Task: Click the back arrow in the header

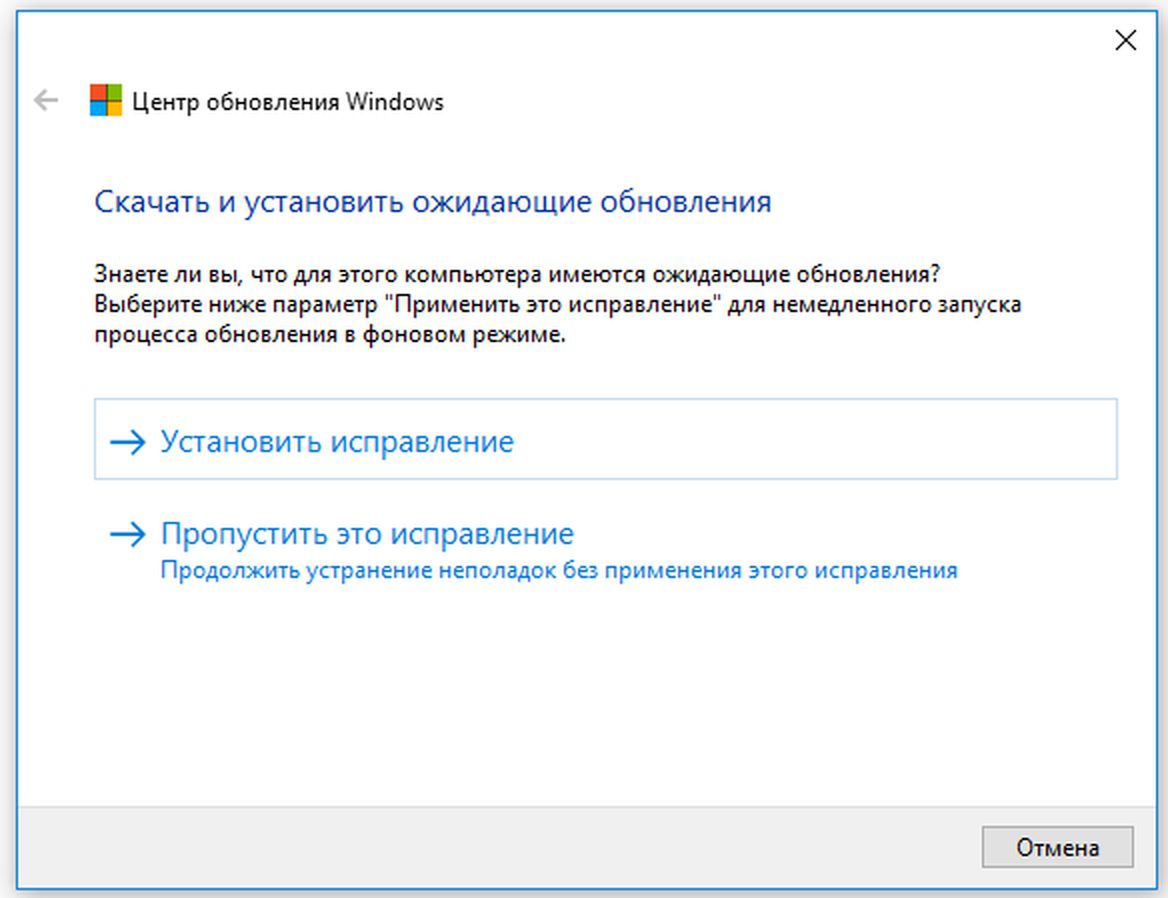Action: point(45,100)
